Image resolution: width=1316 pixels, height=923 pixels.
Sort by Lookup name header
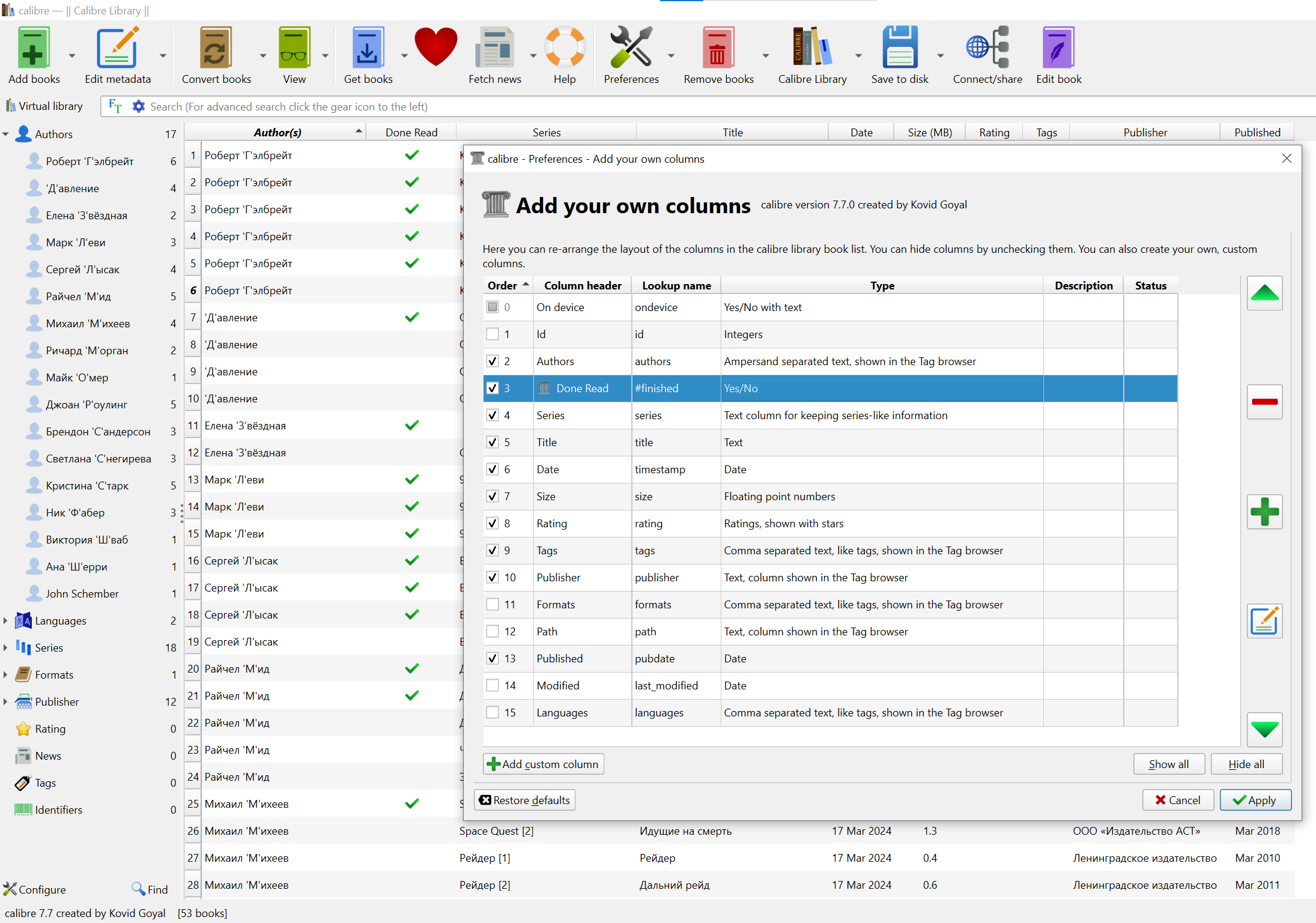click(676, 285)
